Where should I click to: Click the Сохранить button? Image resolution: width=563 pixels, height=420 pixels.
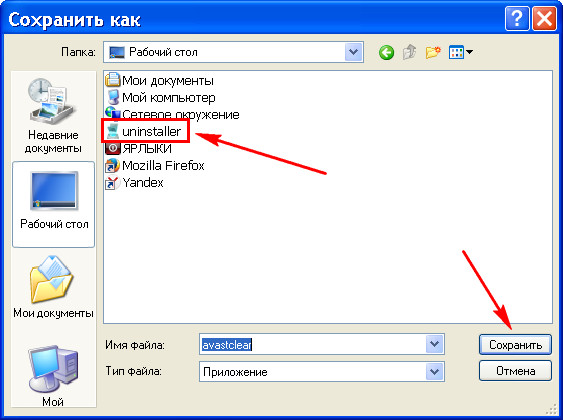515,345
